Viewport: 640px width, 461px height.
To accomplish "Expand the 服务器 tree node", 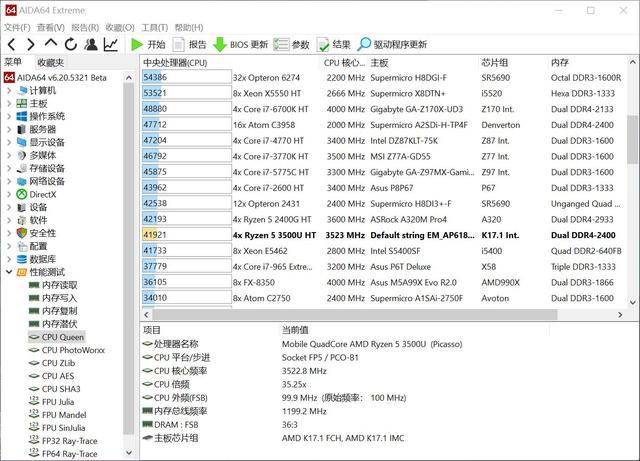I will tap(9, 129).
